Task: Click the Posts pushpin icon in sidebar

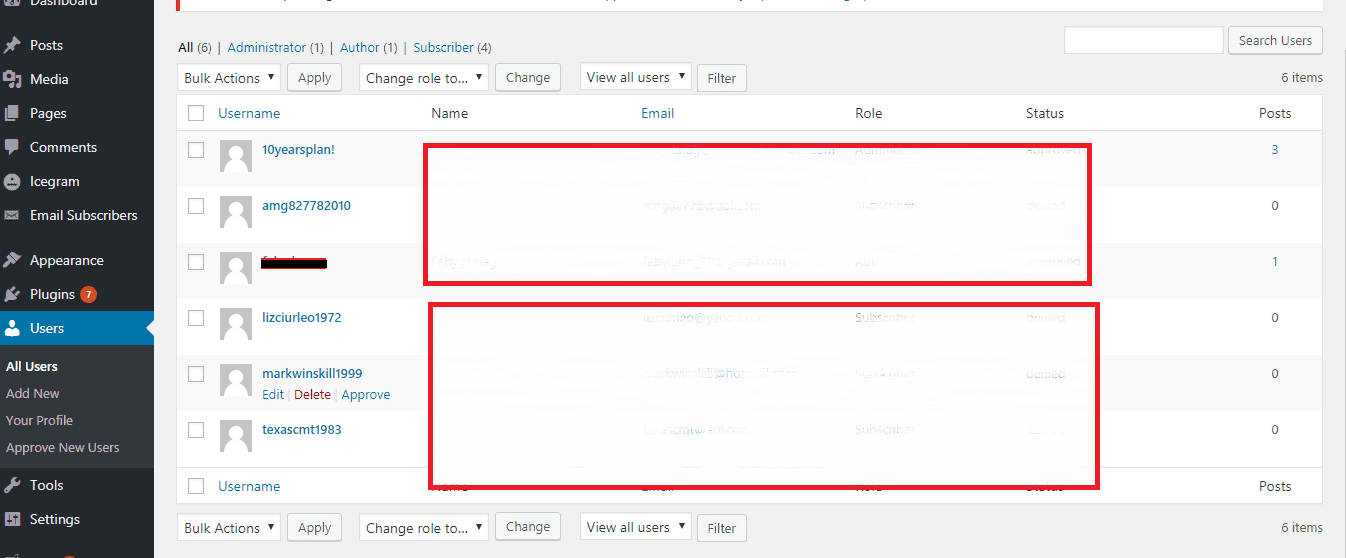Action: (12, 45)
